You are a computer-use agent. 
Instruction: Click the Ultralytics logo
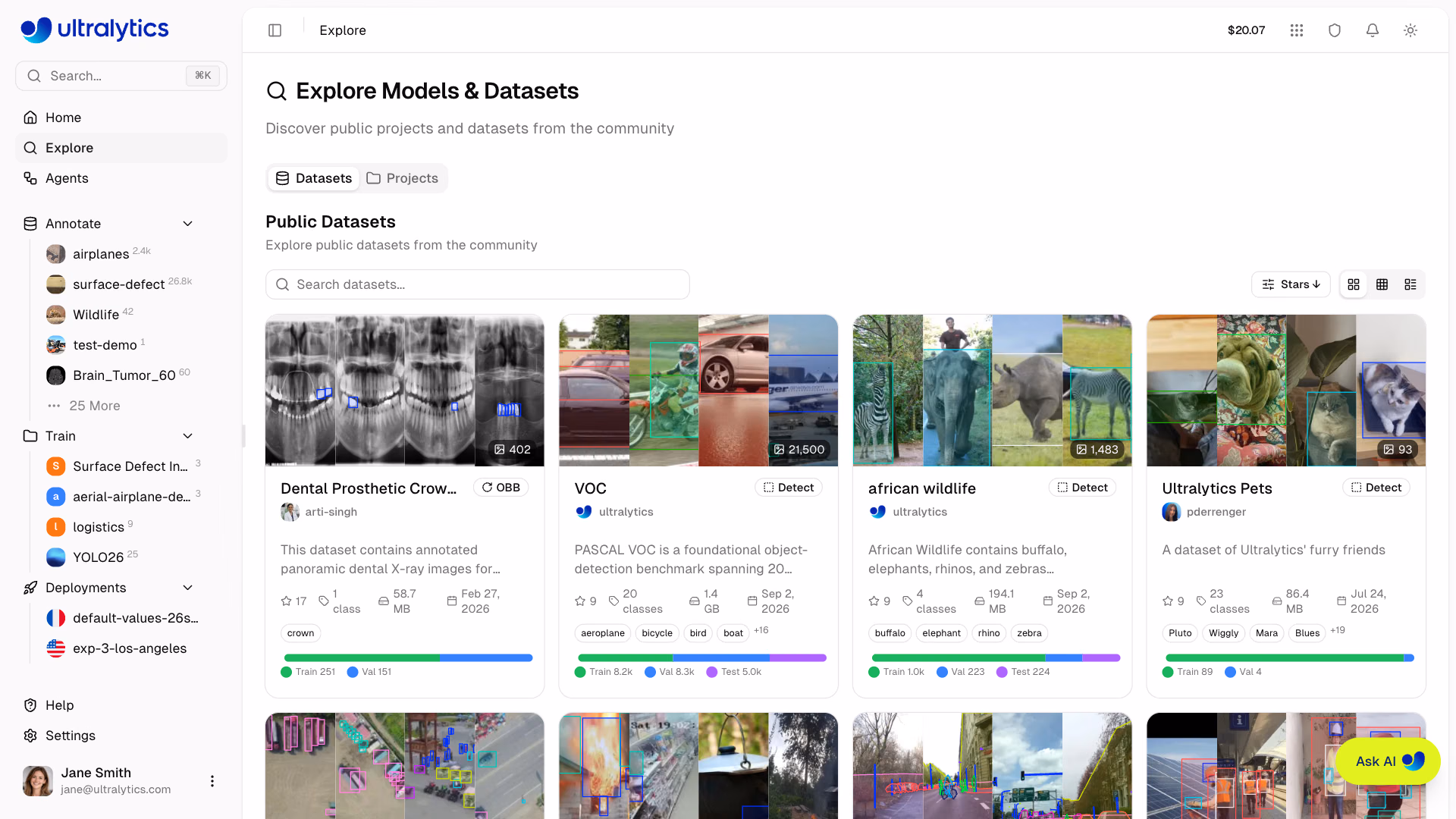click(x=95, y=30)
